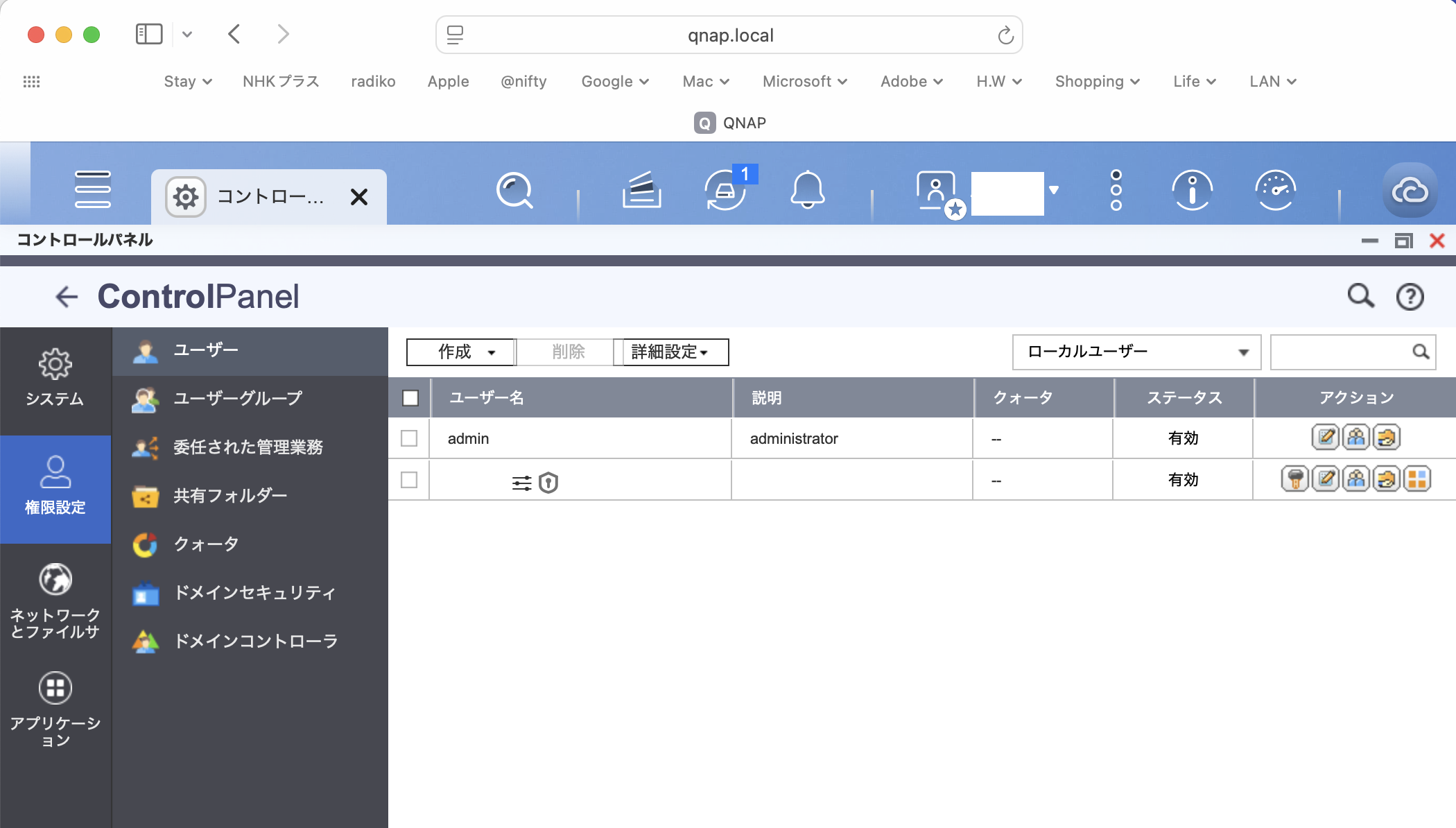Open the external devices icon with badge
Viewport: 1456px width, 828px height.
[x=726, y=189]
